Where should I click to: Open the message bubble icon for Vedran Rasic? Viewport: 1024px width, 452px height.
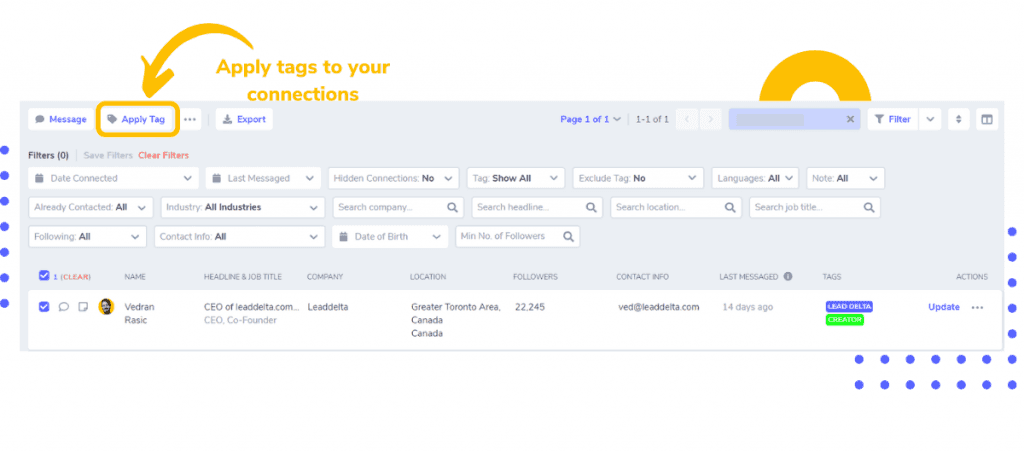tap(63, 306)
